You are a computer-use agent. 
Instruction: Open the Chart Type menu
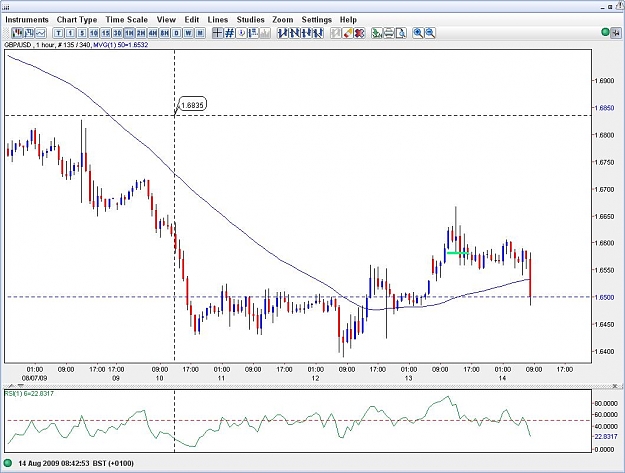click(x=77, y=20)
